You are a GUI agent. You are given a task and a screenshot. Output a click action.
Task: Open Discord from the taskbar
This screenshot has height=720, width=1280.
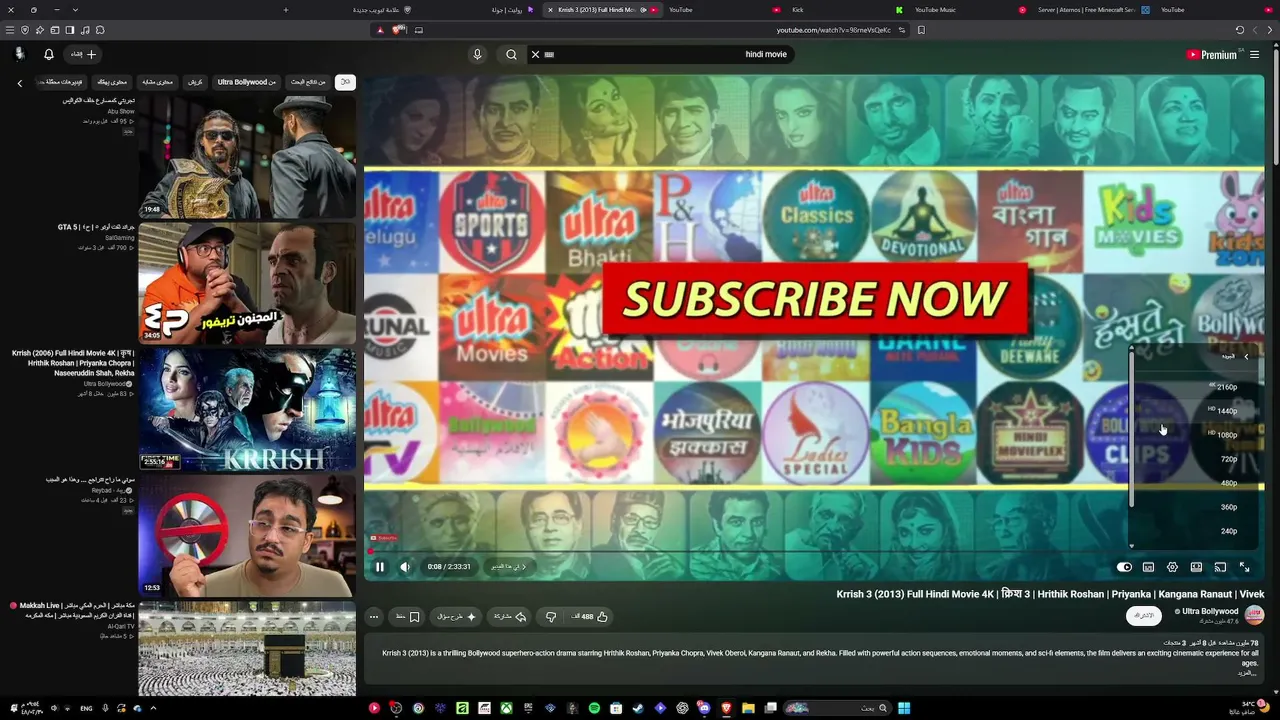tap(704, 708)
